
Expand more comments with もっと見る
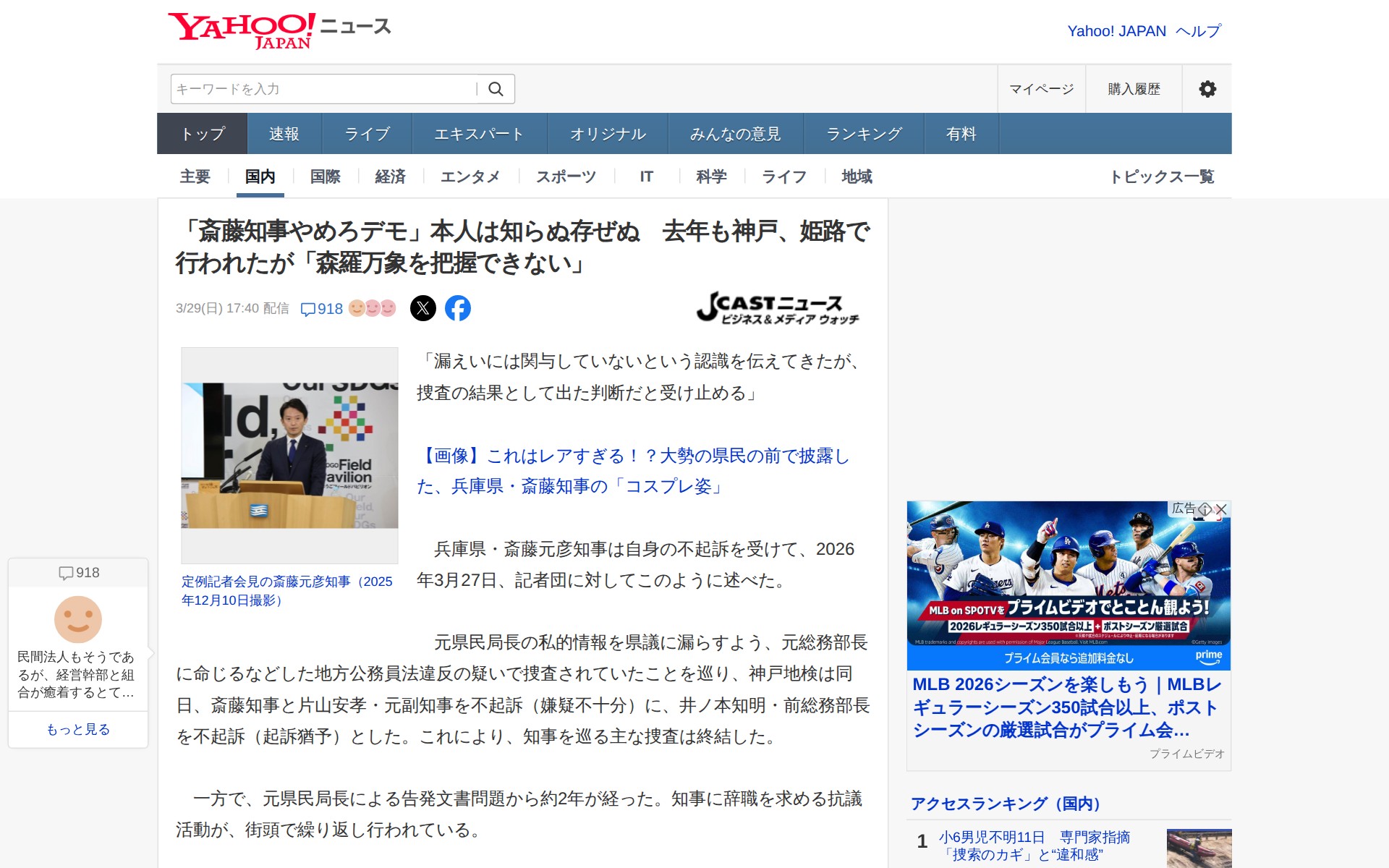coord(77,730)
